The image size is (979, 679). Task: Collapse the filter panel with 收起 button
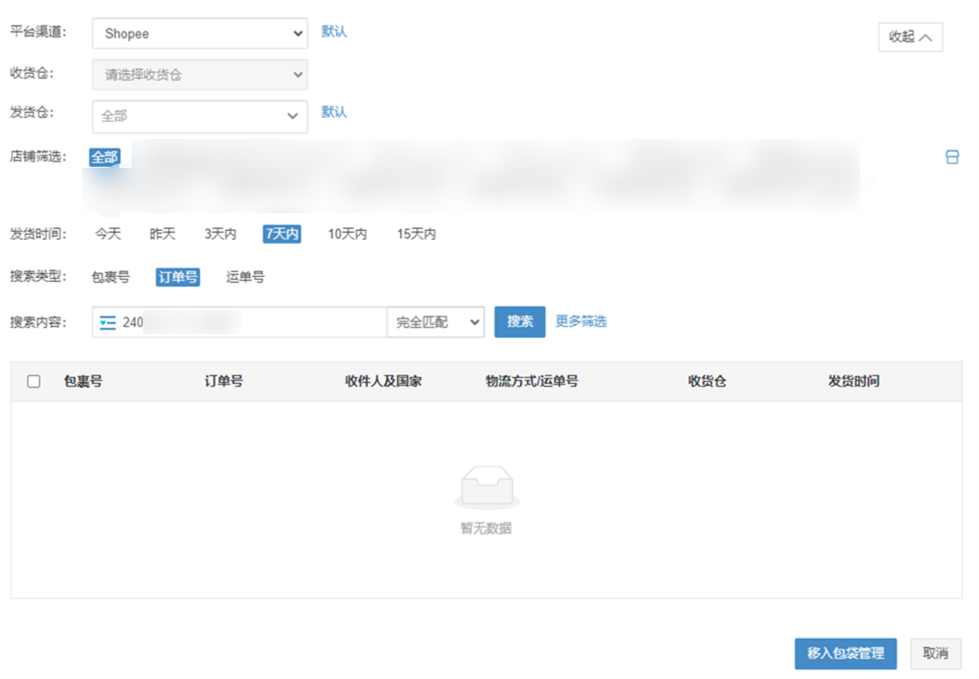point(910,37)
